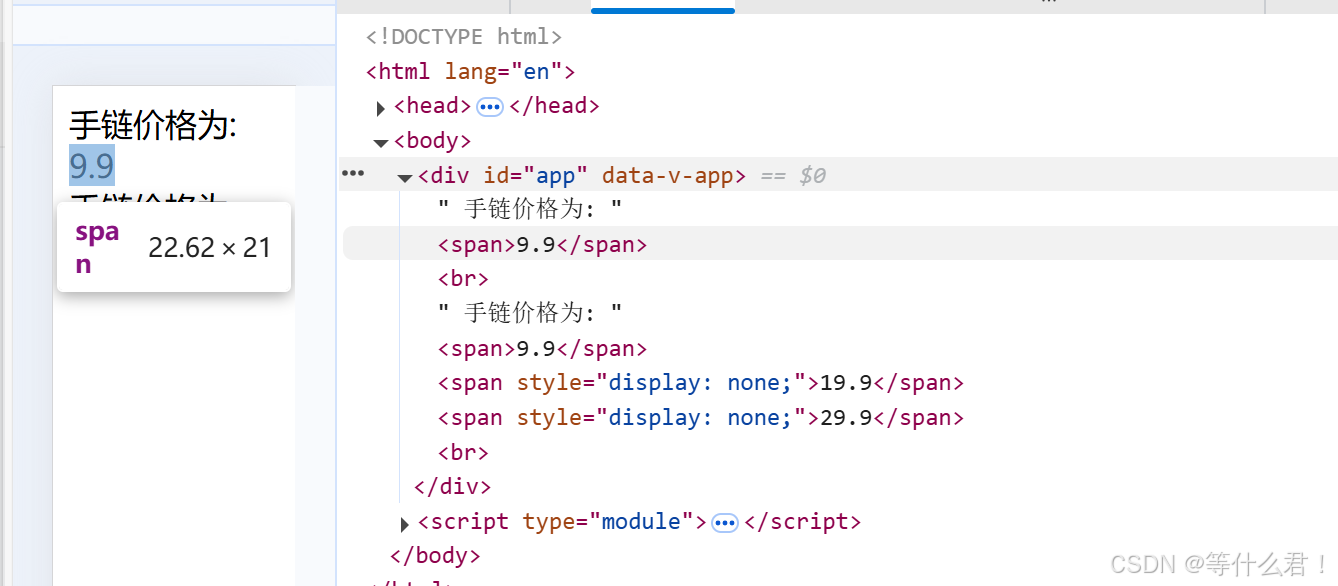
Task: Click the first 手链价格为: text on the page
Action: click(153, 126)
